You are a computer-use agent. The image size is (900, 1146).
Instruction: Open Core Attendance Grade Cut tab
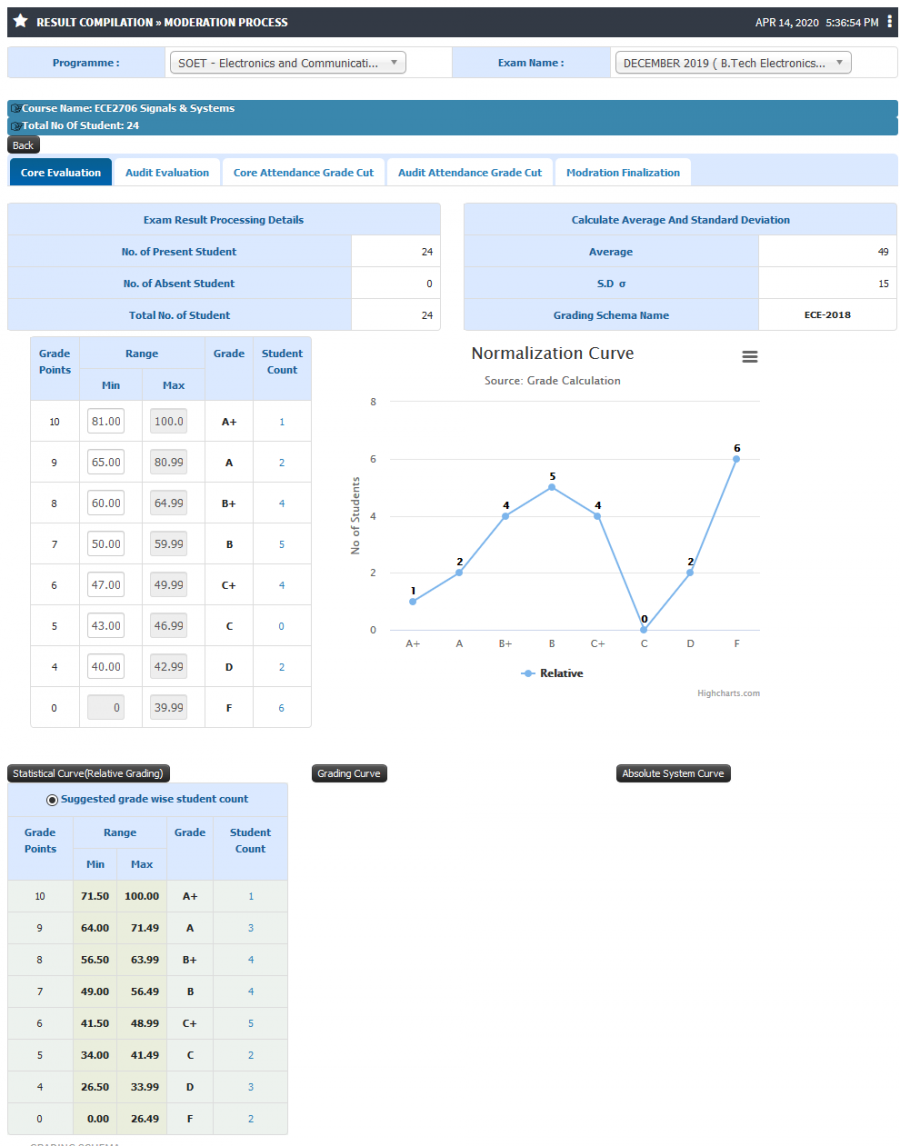(303, 172)
